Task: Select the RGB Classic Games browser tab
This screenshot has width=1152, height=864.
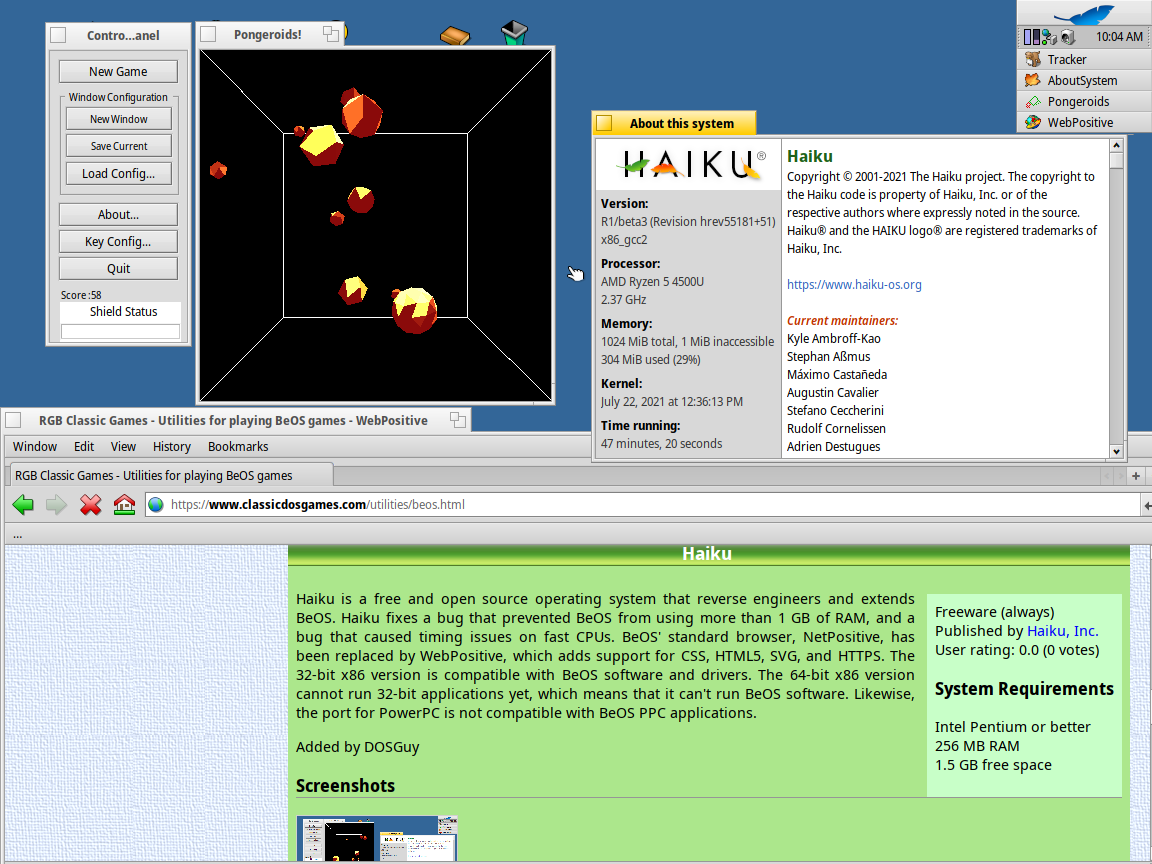Action: click(x=170, y=475)
